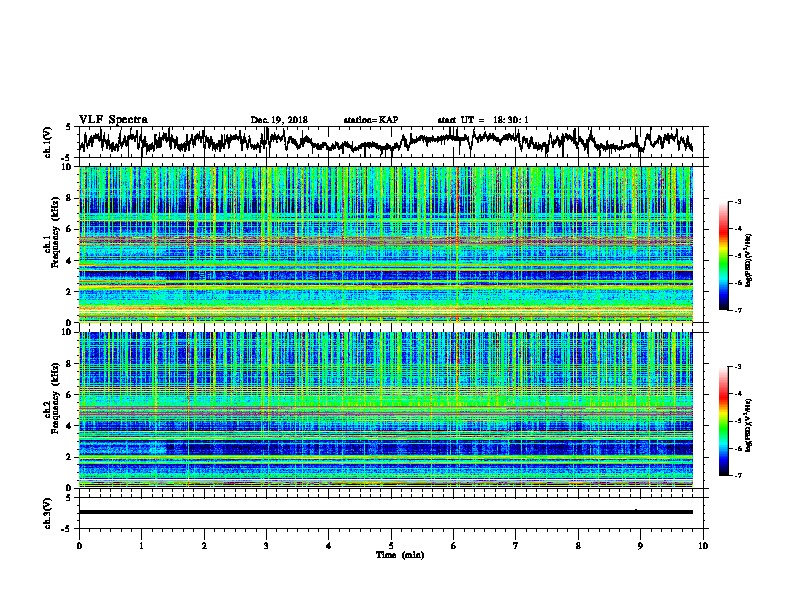Click the ch.1 "Frequency (kHz)" axis label

click(55, 233)
